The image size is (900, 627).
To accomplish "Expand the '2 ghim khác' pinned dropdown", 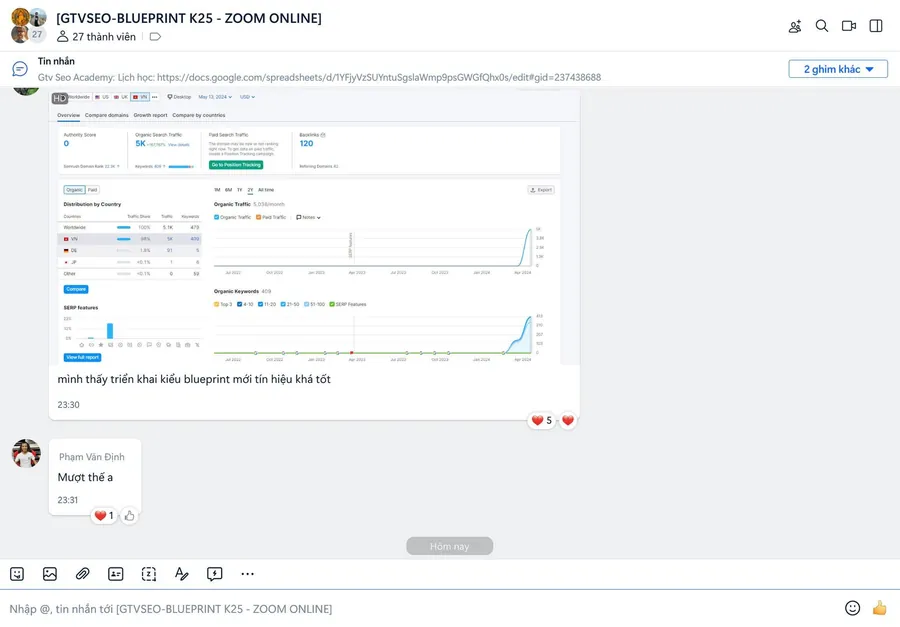I will click(838, 69).
